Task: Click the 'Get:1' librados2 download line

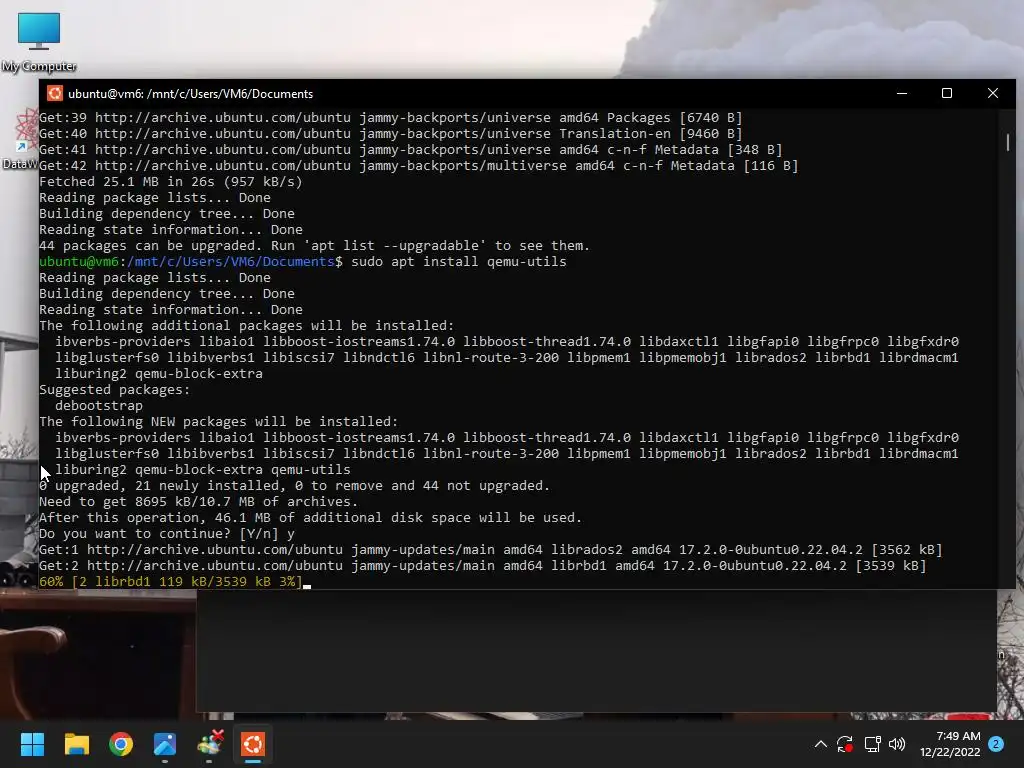Action: pos(490,549)
